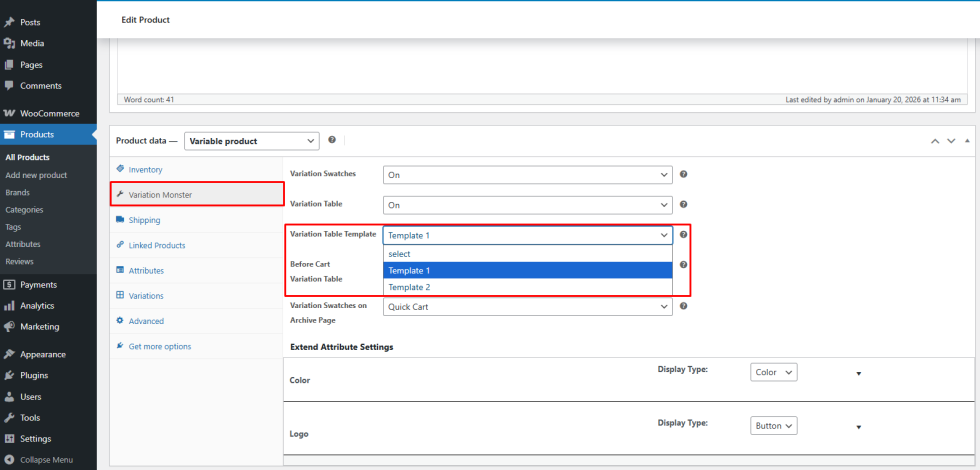Click the Collapse Menu icon

[x=9, y=460]
